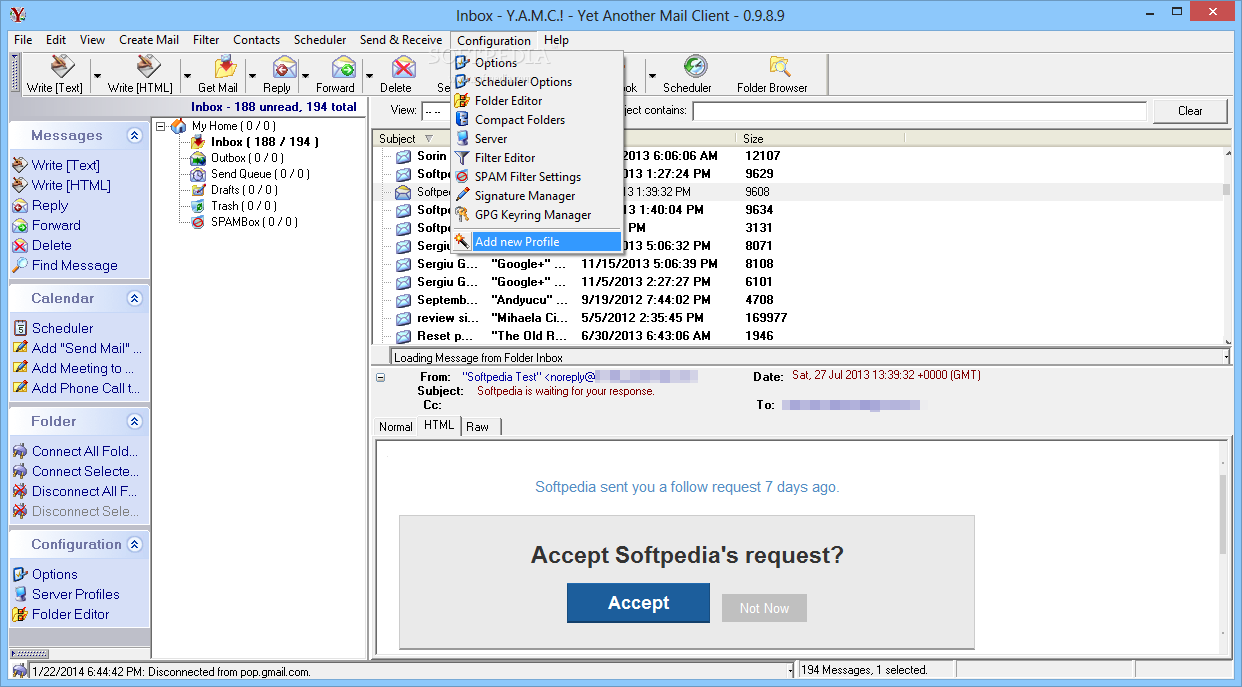1242x687 pixels.
Task: Click Write [HTML] link in sidebar
Action: [71, 185]
